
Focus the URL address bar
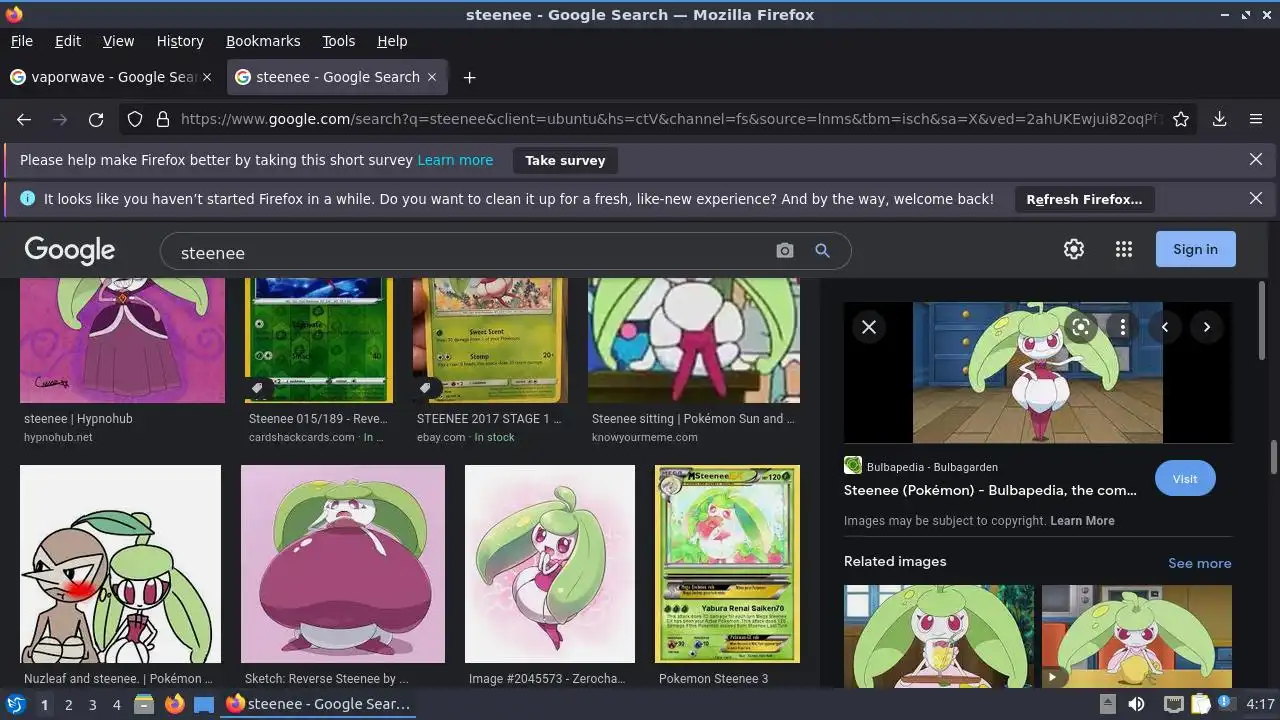670,119
